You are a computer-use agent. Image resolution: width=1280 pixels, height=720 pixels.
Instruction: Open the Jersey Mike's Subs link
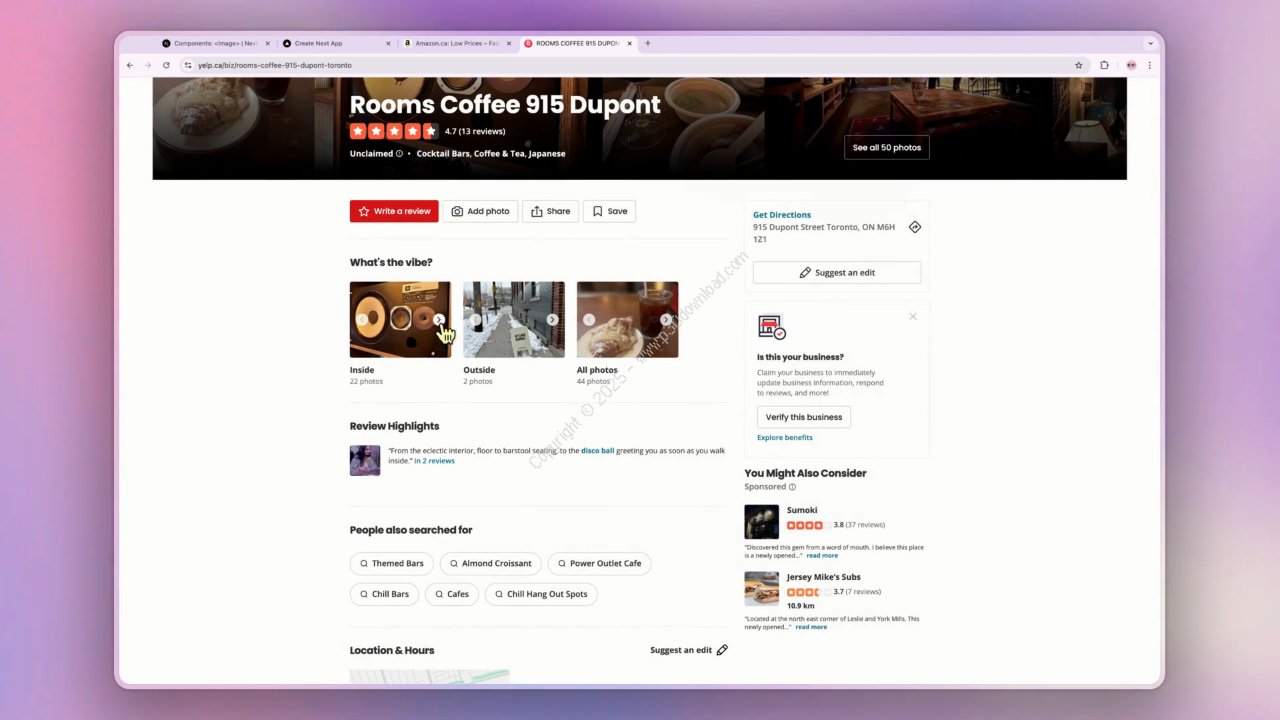(x=824, y=577)
